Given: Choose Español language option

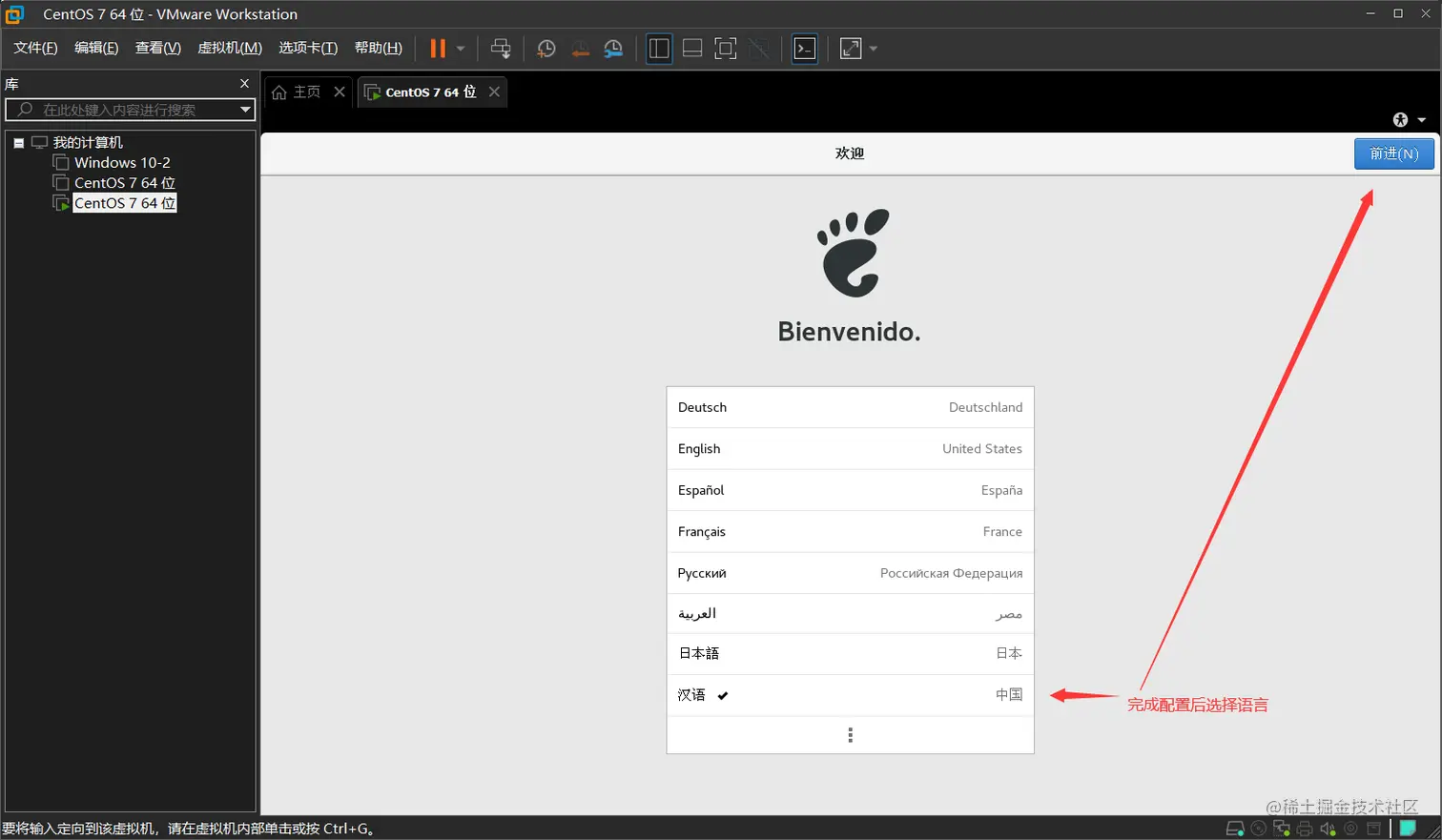Looking at the screenshot, I should pyautogui.click(x=850, y=490).
